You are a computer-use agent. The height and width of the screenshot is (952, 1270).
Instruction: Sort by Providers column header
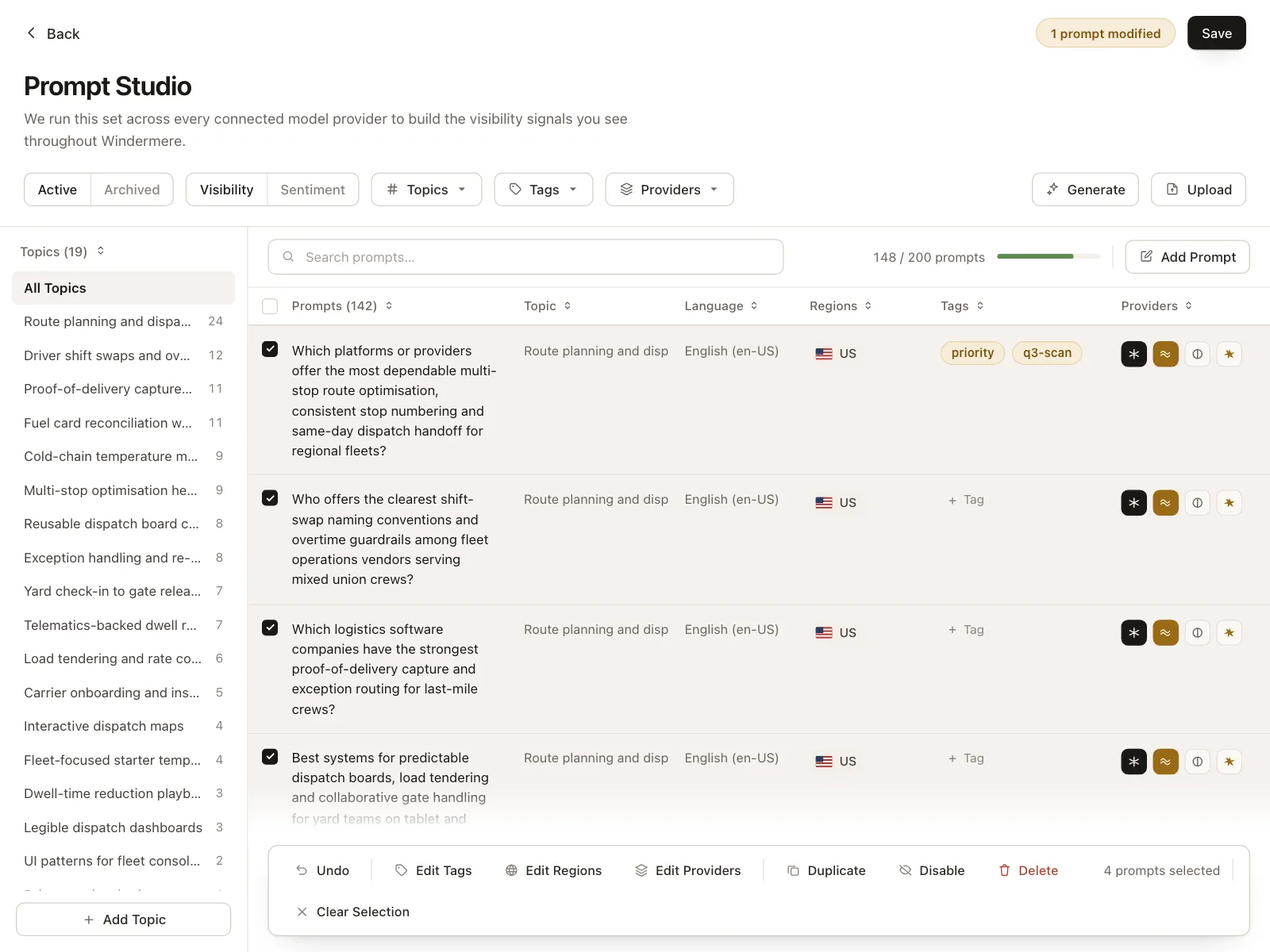(1156, 306)
